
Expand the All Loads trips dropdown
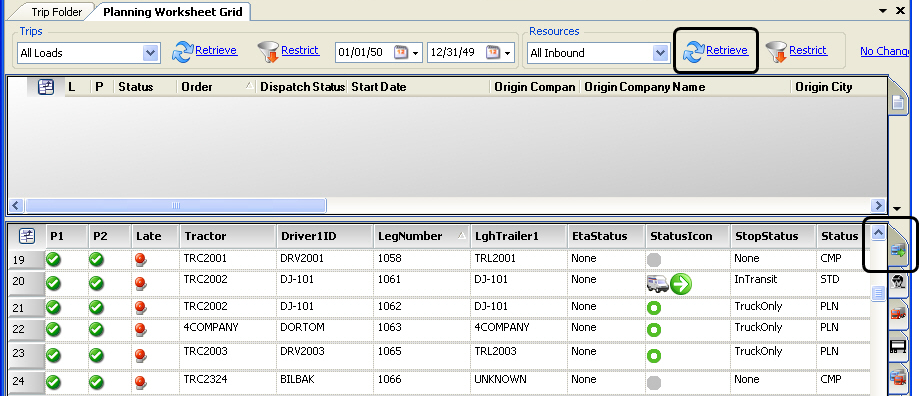[x=151, y=53]
